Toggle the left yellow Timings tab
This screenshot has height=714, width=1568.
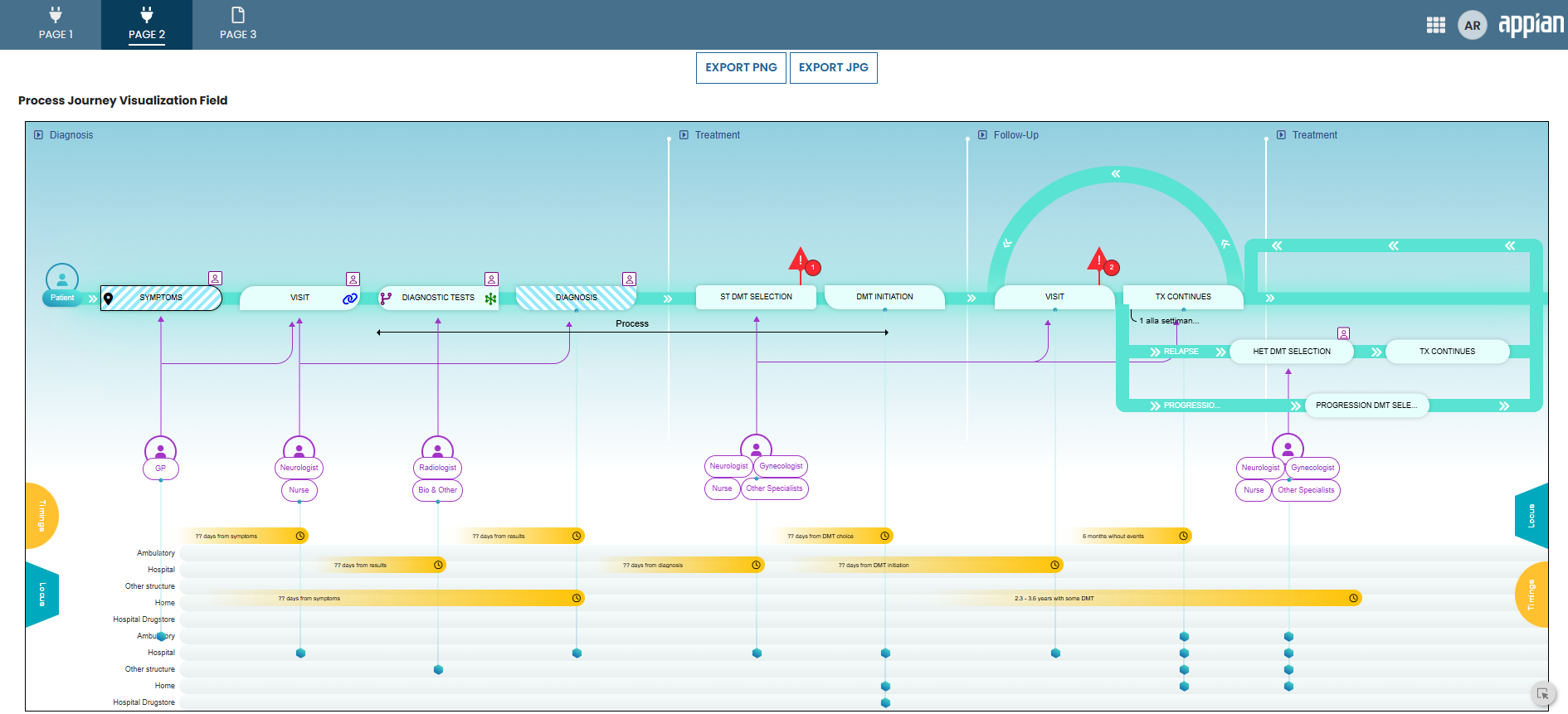pos(41,516)
